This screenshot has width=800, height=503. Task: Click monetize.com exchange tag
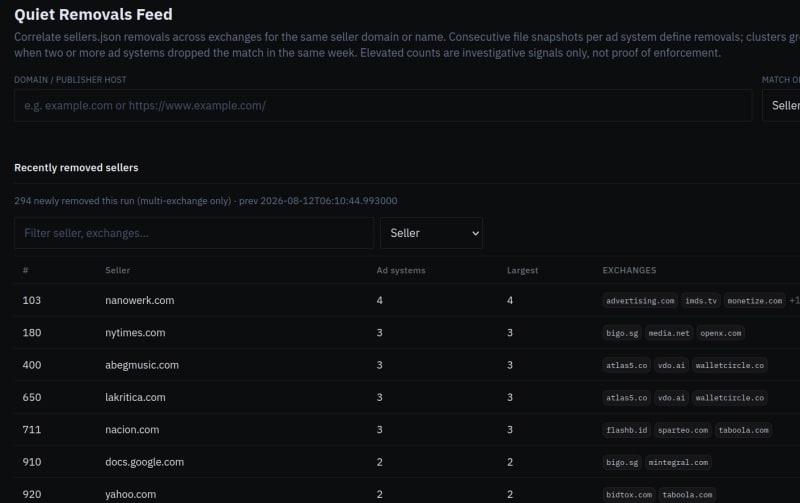[755, 301]
